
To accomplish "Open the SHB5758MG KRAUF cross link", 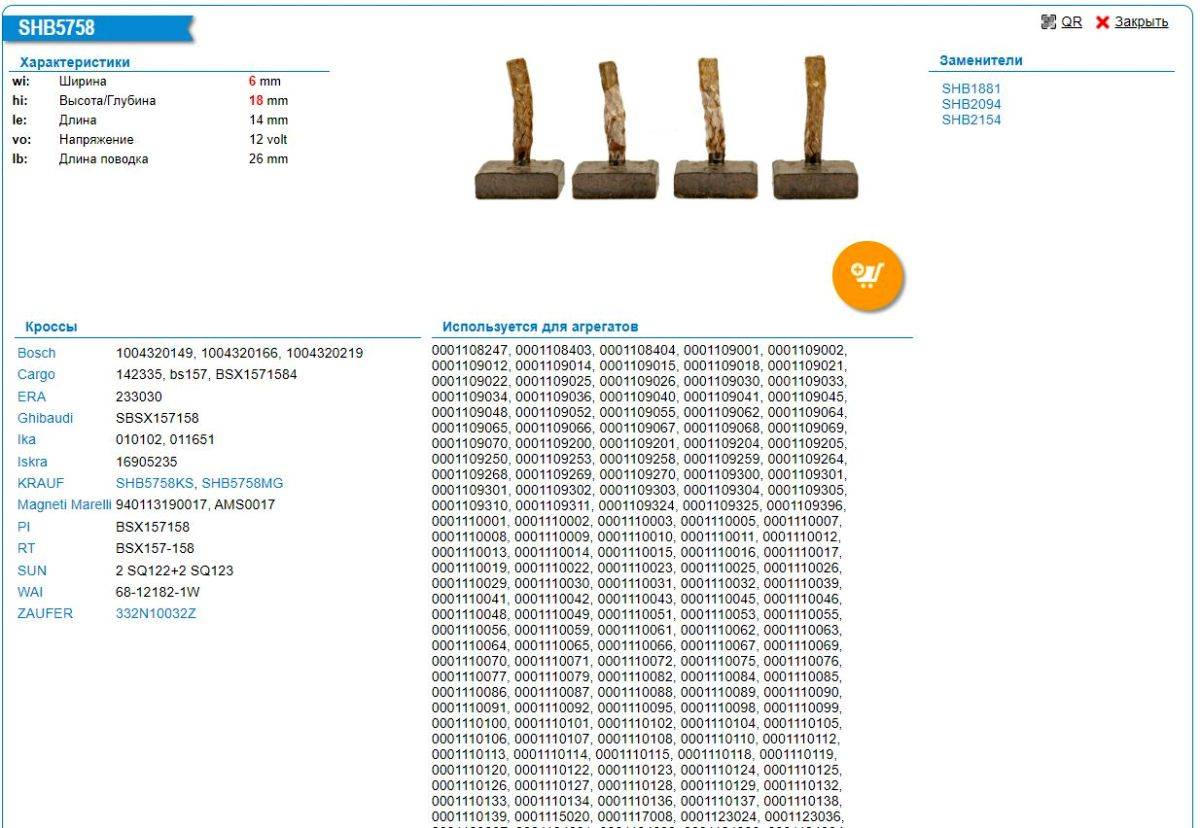I will click(x=242, y=483).
